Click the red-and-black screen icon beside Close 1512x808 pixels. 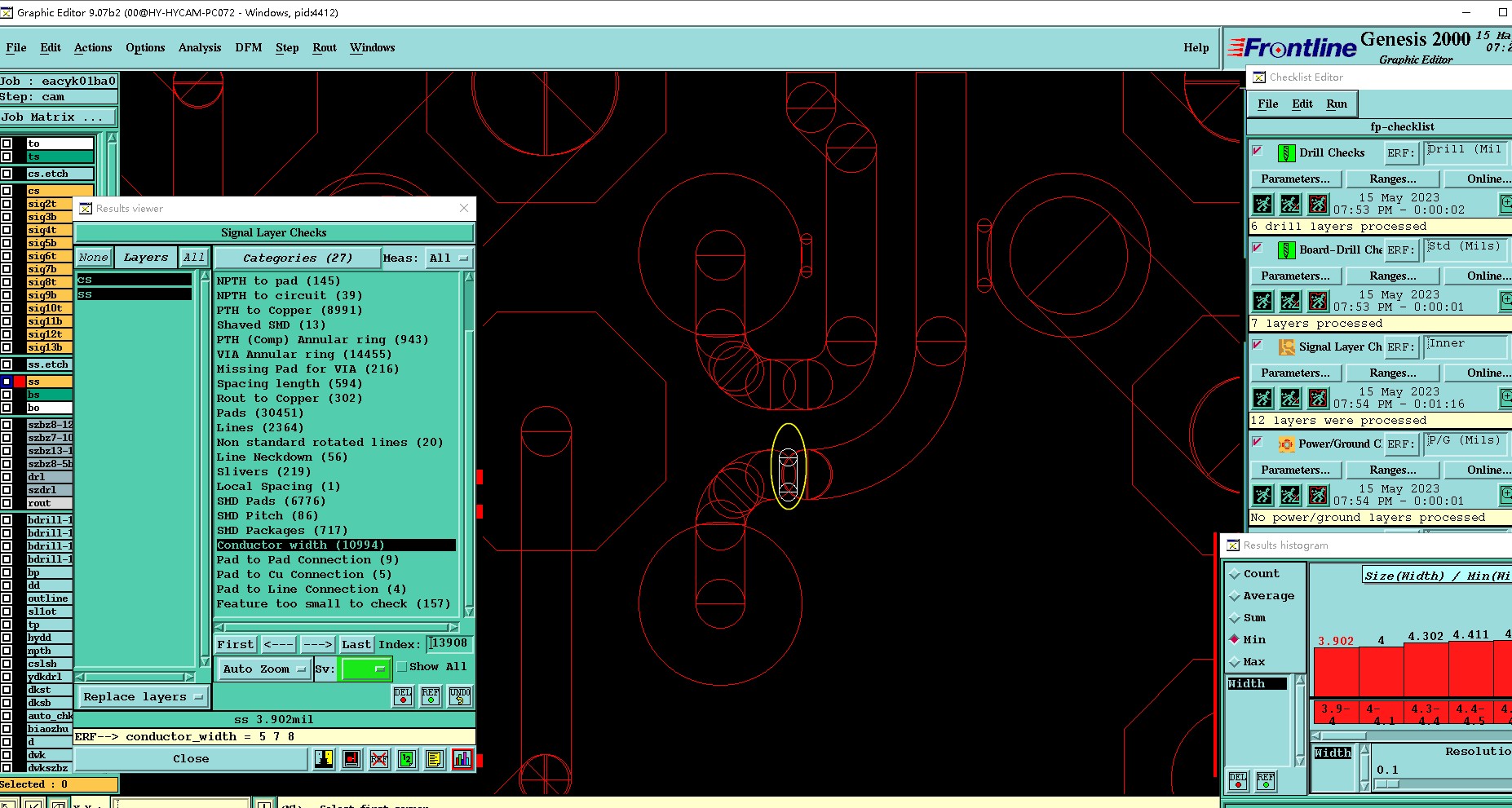[351, 759]
